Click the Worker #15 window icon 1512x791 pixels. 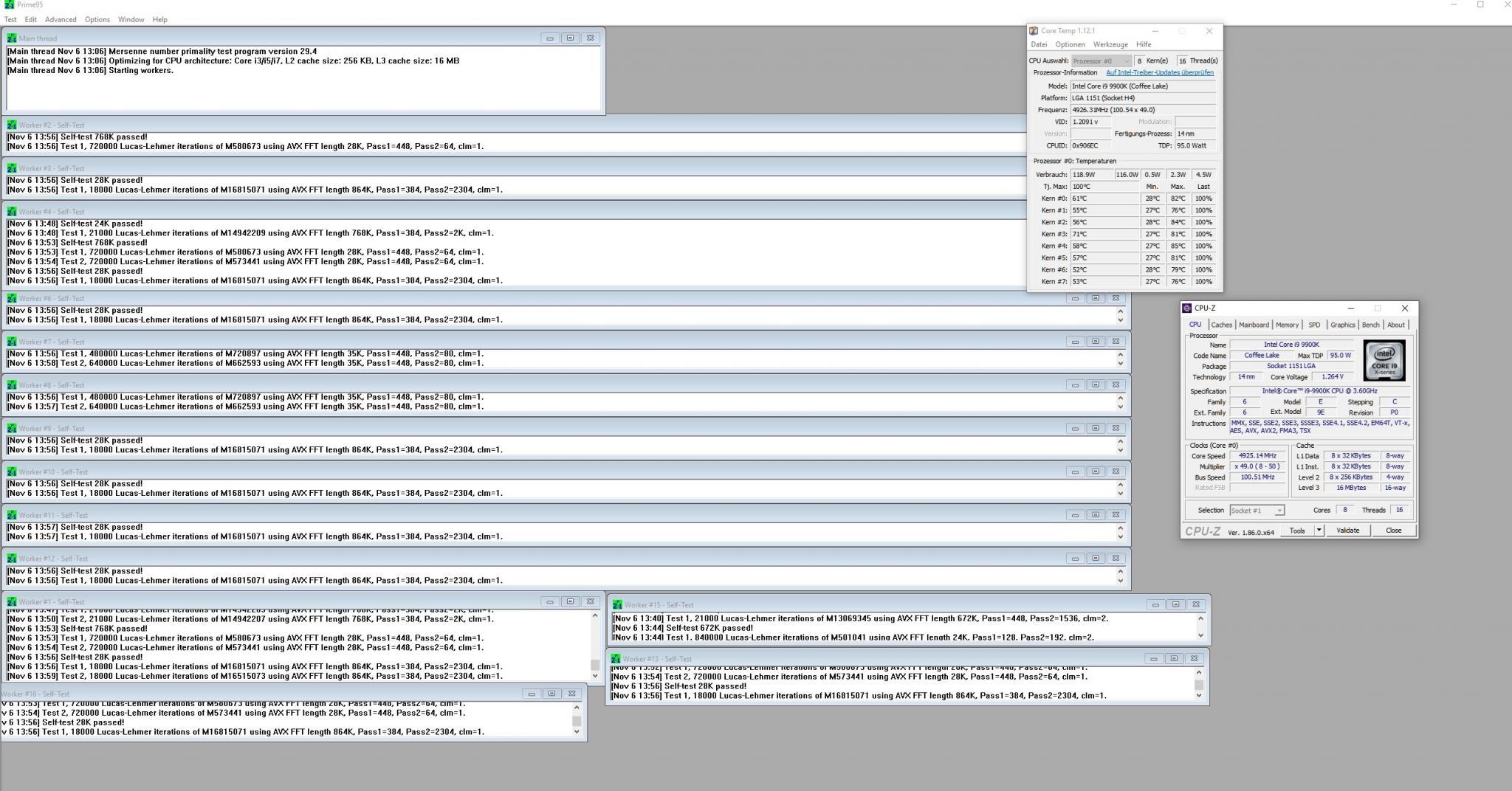coord(617,604)
